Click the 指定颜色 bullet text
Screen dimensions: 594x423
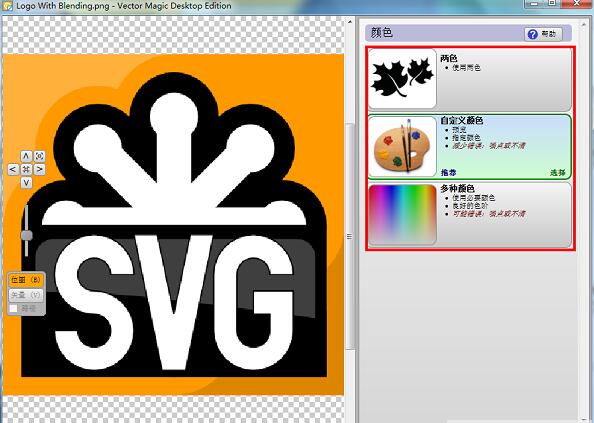466,137
